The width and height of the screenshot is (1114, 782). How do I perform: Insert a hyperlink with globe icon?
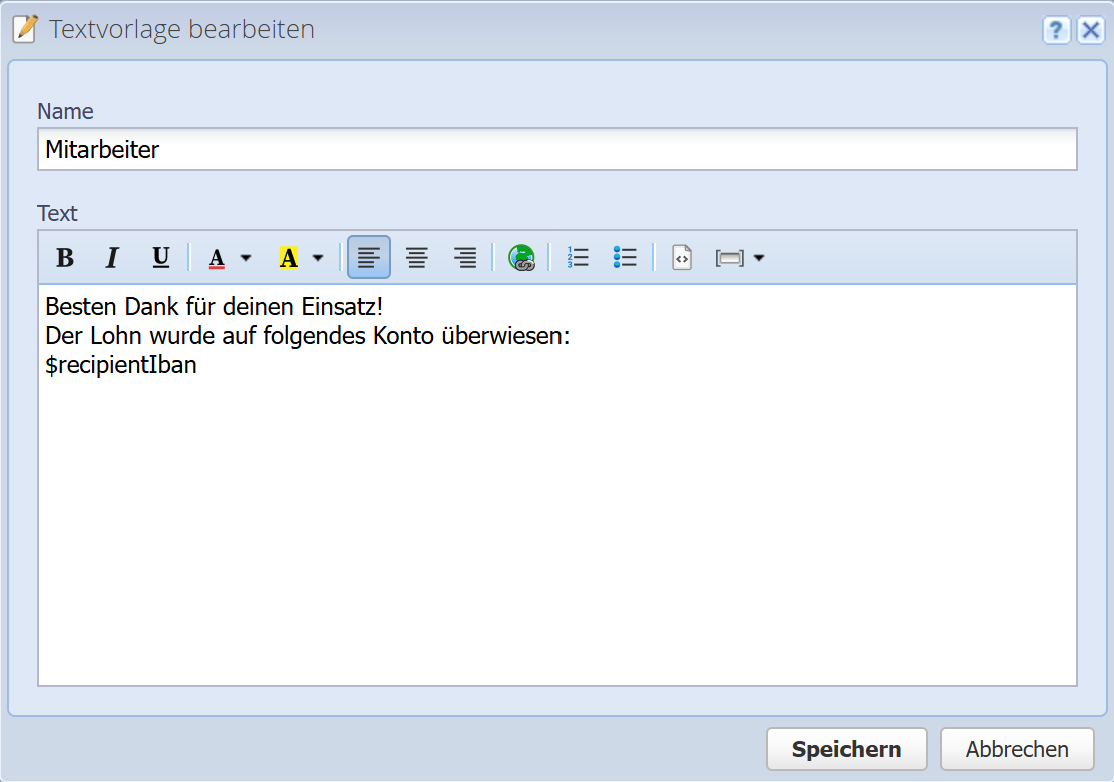(521, 258)
